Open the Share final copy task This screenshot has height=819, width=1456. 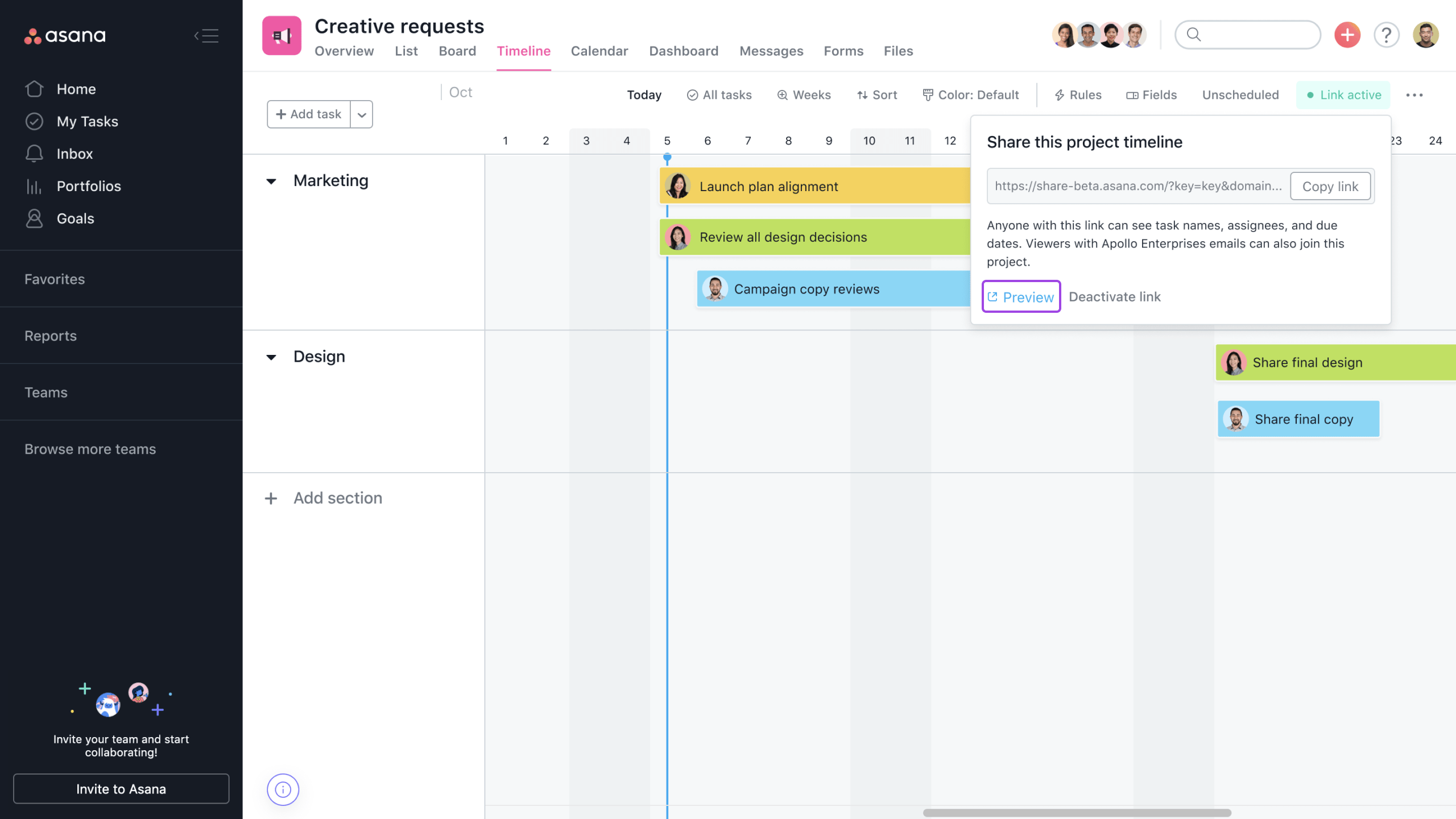(x=1298, y=419)
